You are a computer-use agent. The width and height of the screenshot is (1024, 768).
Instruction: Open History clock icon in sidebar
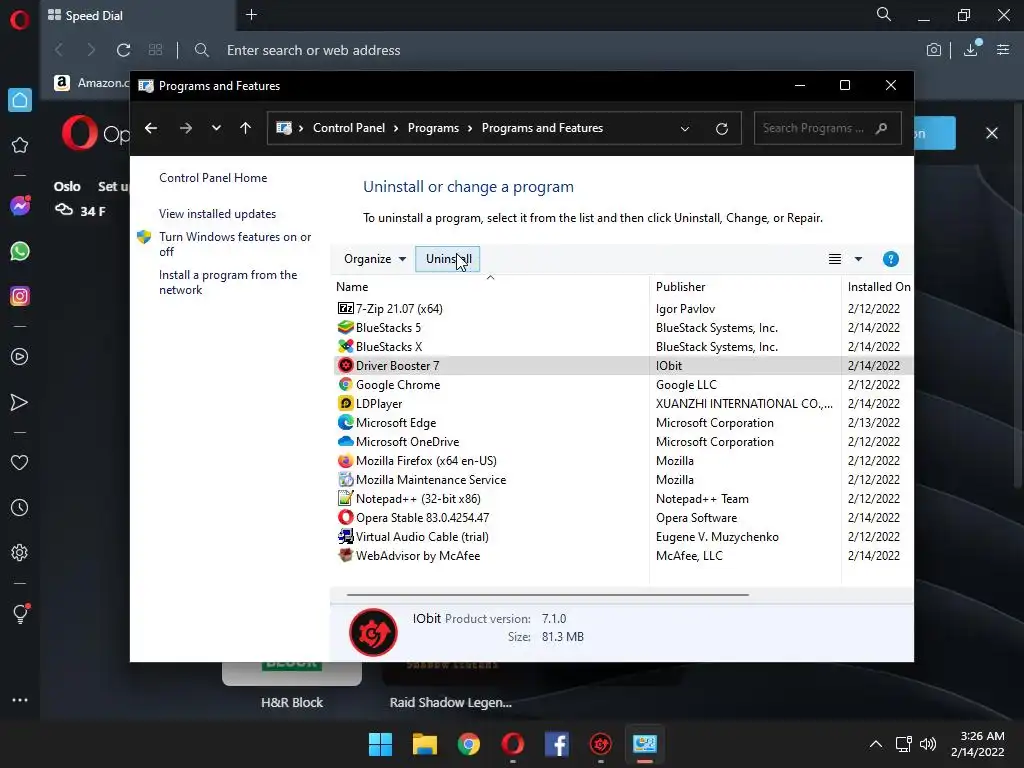pos(20,507)
